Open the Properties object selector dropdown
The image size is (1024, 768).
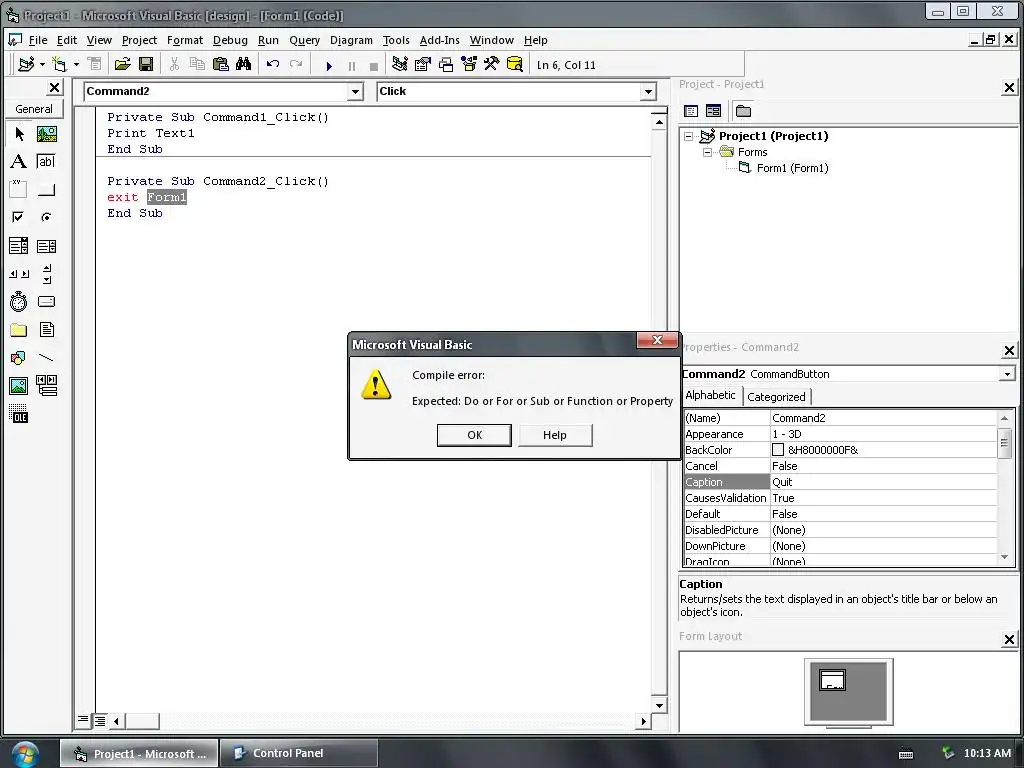tap(1007, 374)
